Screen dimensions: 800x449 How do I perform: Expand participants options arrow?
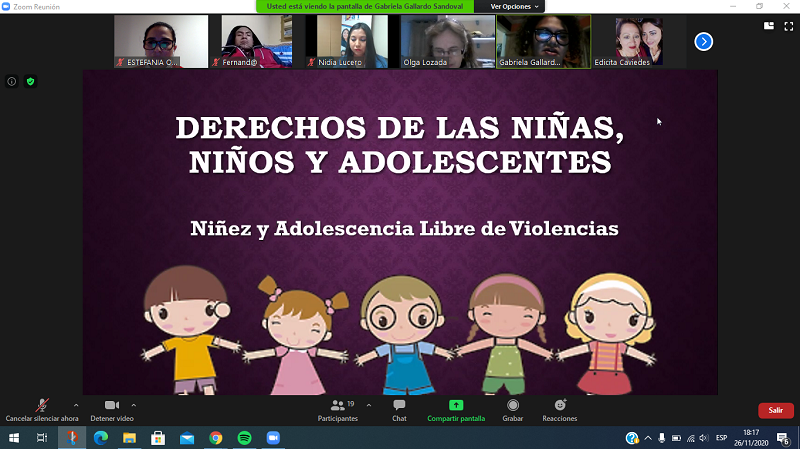click(x=369, y=405)
